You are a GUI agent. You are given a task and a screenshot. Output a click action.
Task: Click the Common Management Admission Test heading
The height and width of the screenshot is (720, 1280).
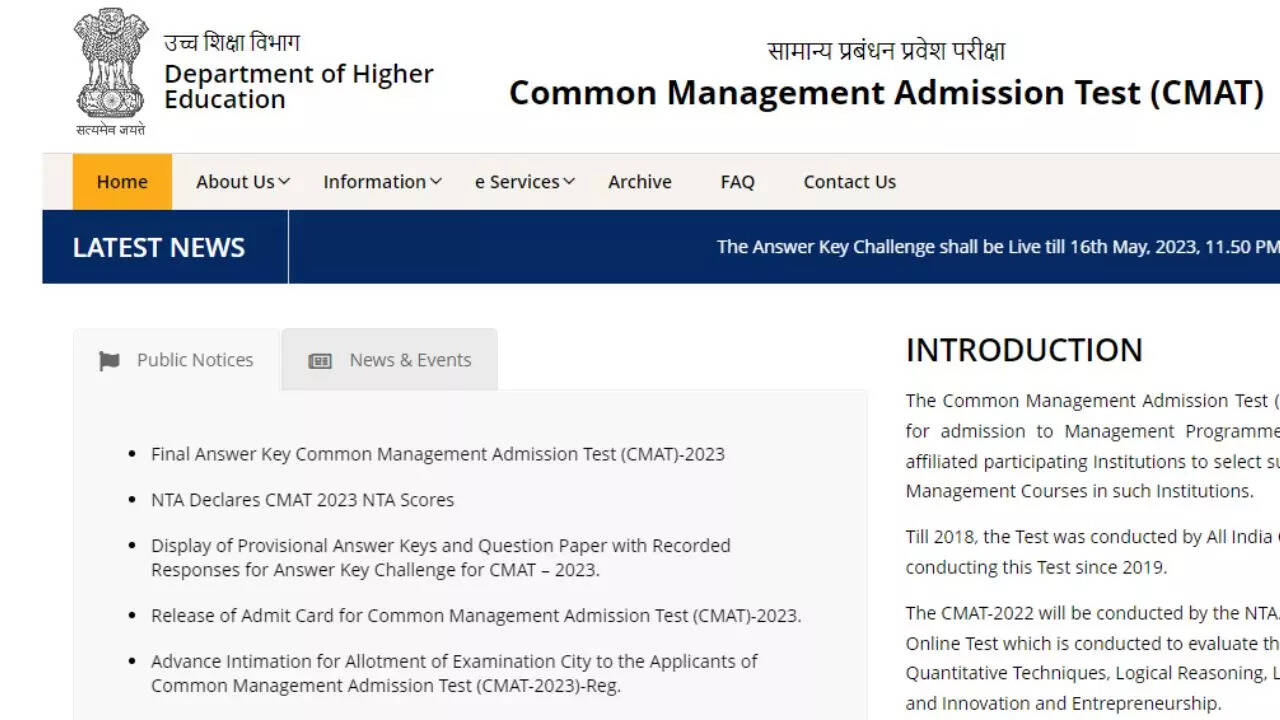click(x=886, y=93)
